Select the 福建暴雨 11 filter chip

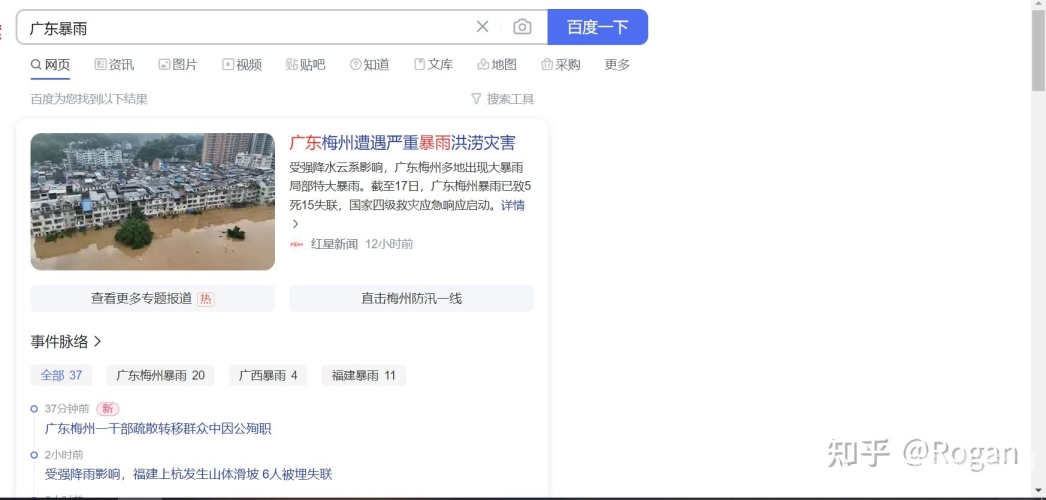coord(364,375)
